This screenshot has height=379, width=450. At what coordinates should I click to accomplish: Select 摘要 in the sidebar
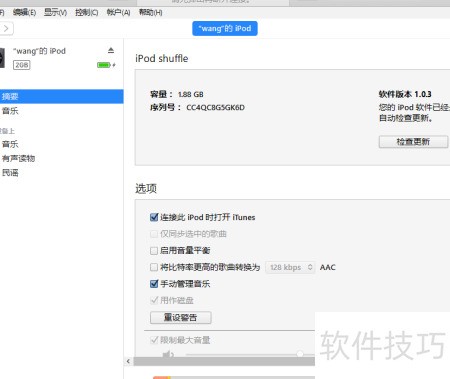pyautogui.click(x=62, y=97)
